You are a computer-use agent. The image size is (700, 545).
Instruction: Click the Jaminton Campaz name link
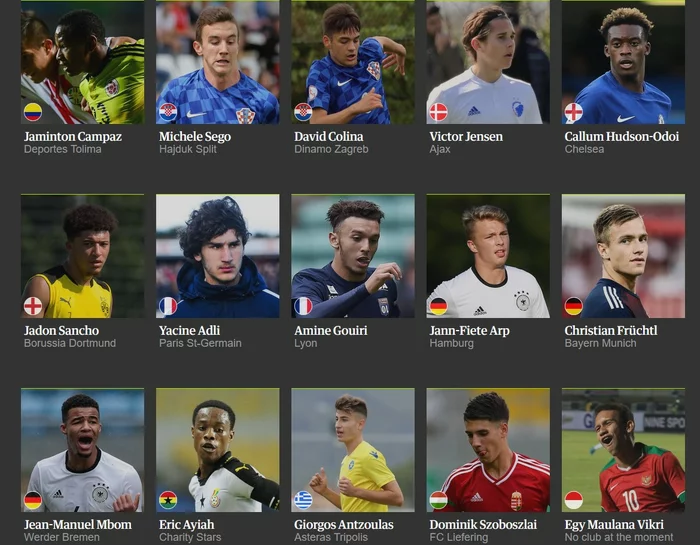(73, 137)
